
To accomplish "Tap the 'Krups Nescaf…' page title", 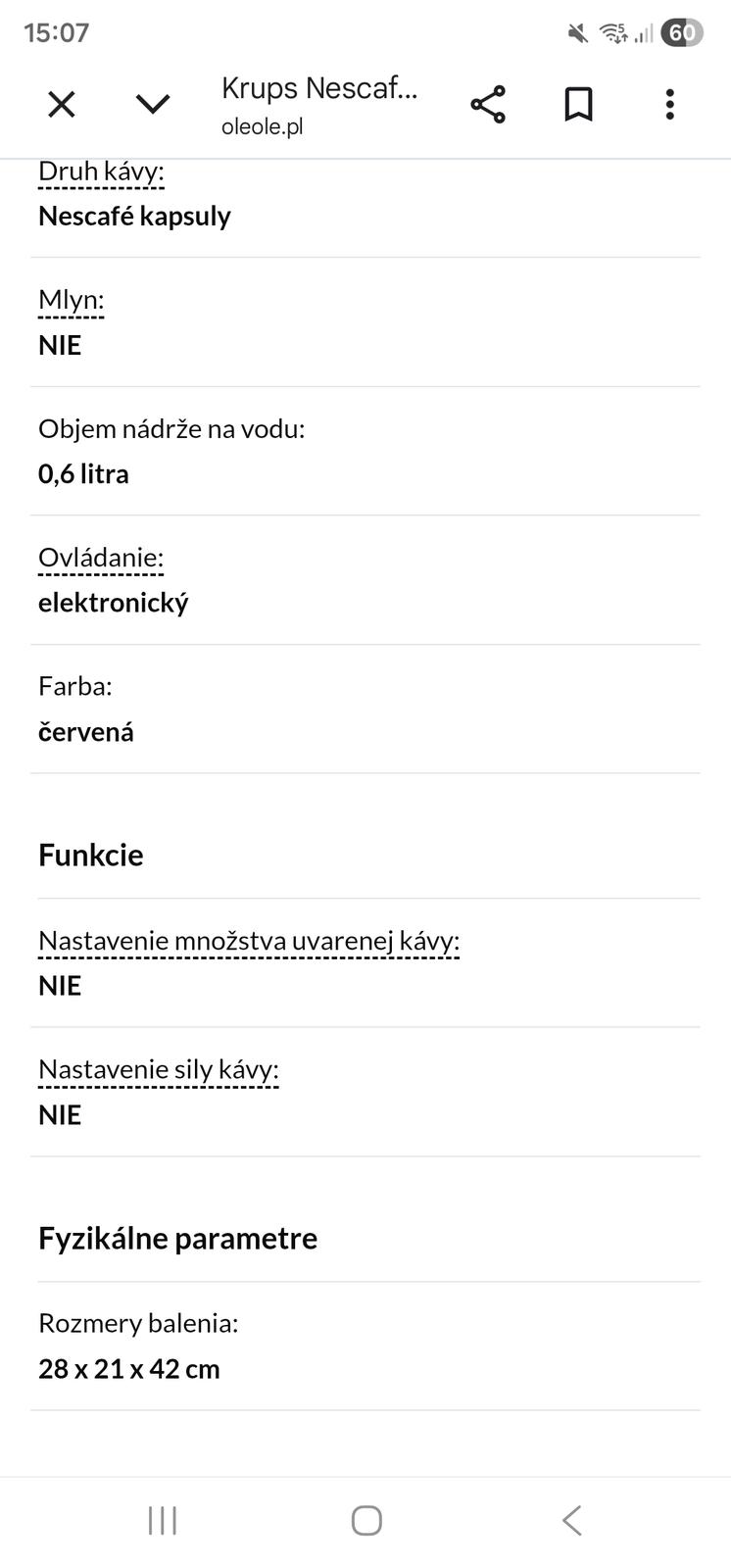I will pos(319,88).
